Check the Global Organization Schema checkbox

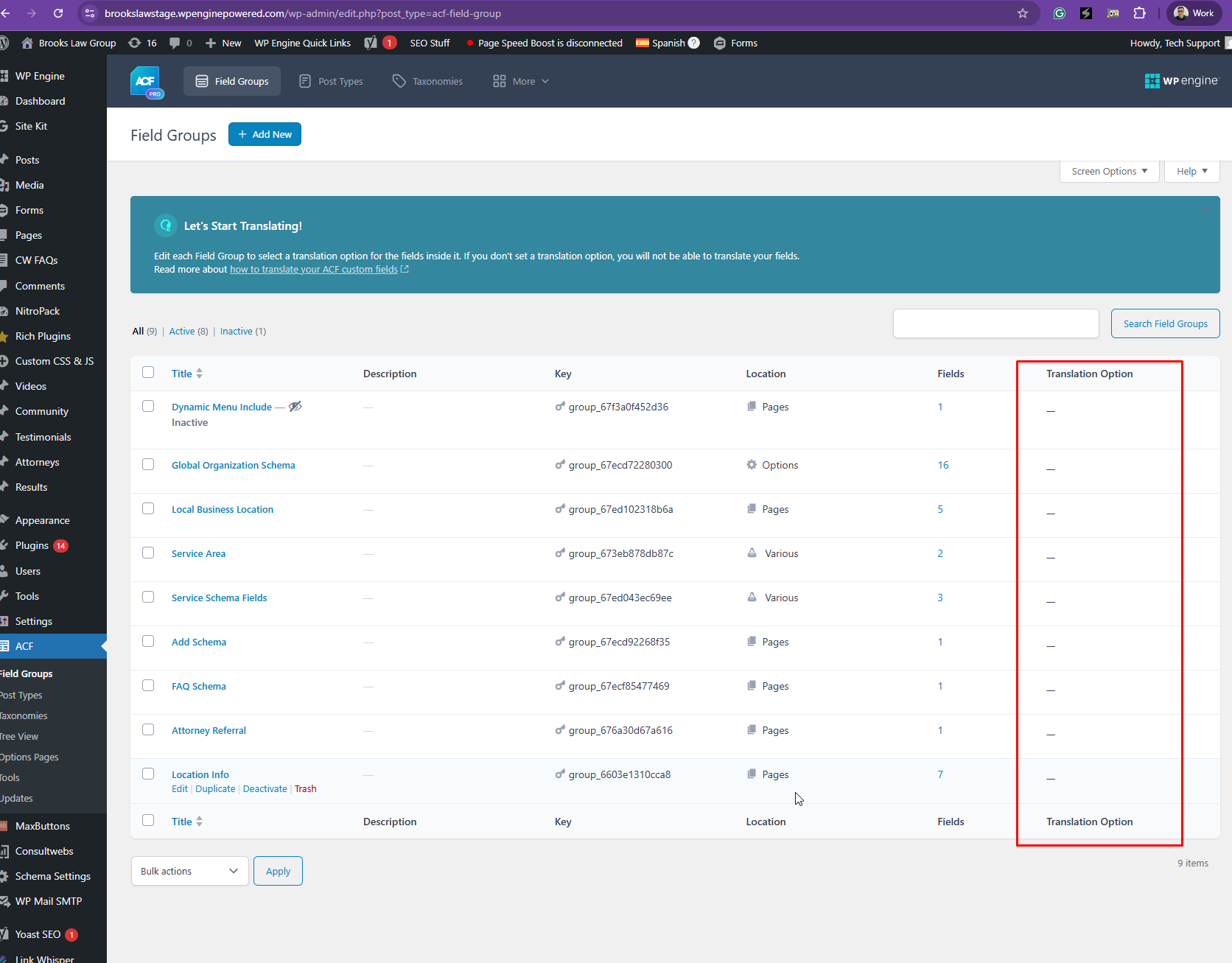tap(148, 464)
